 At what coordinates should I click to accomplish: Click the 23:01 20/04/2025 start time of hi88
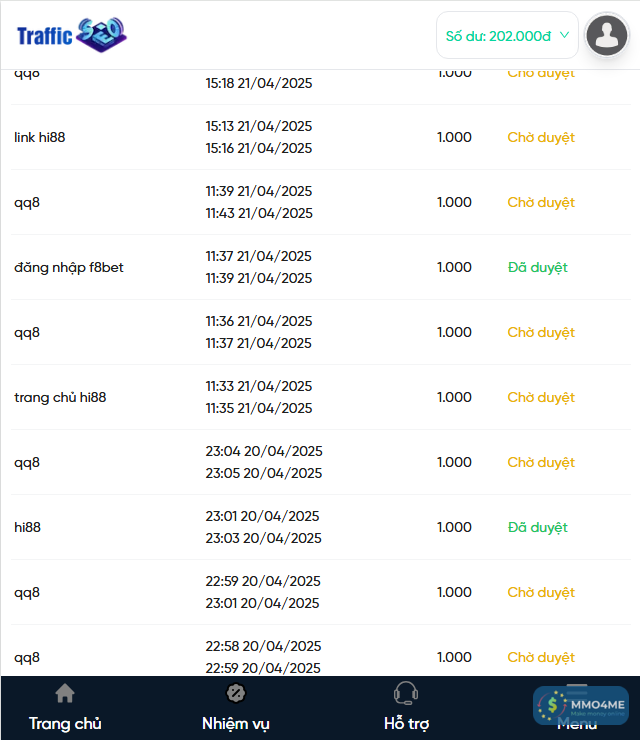pyautogui.click(x=262, y=516)
